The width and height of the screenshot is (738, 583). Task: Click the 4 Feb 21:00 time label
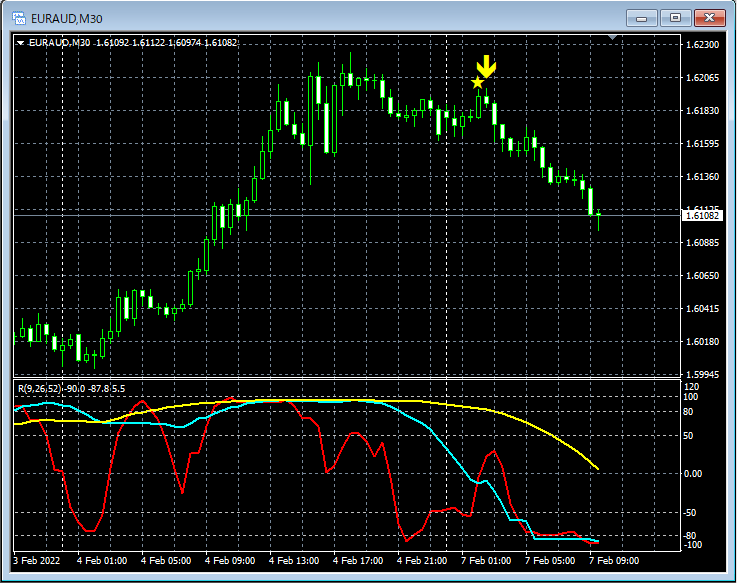(x=422, y=560)
